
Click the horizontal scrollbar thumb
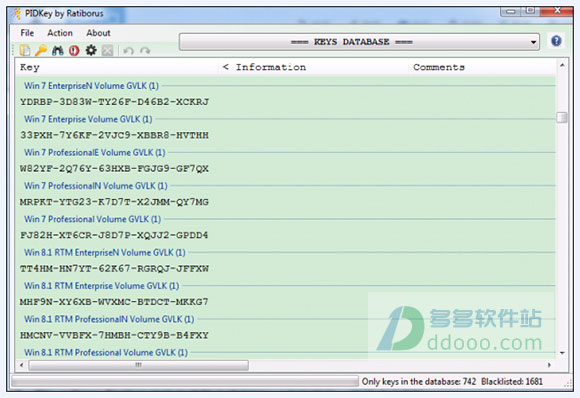[138, 365]
